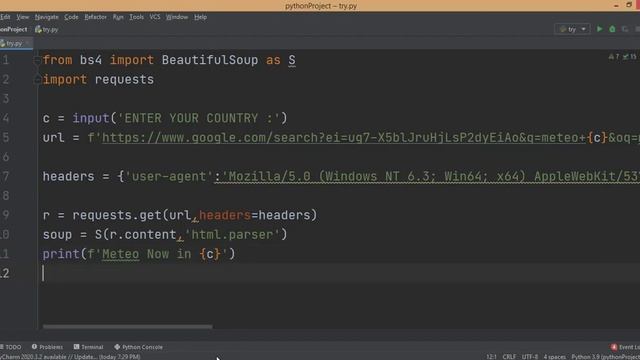Click 'r.content' on line 10
Image resolution: width=640 pixels, height=360 pixels.
143,235
